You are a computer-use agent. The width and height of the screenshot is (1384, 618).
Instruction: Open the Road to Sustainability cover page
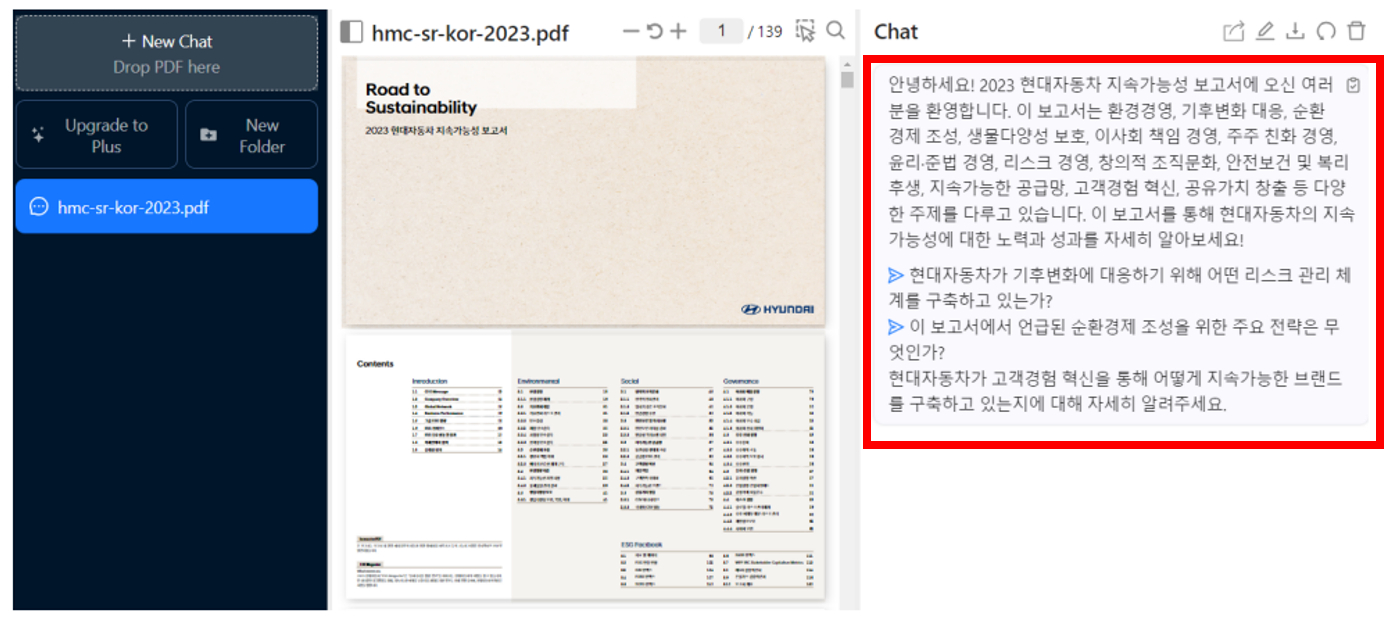pyautogui.click(x=584, y=191)
